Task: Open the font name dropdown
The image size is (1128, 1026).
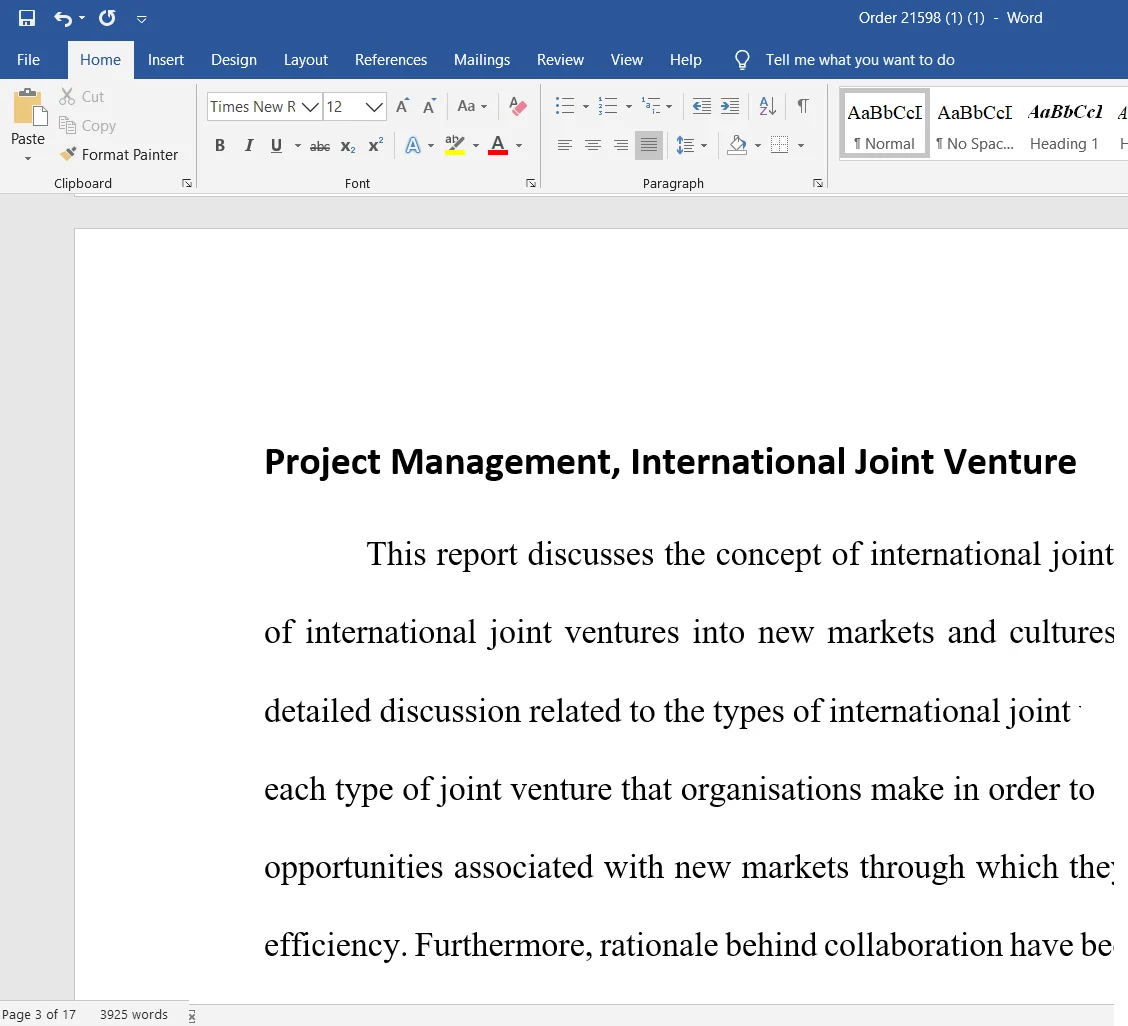Action: [310, 107]
